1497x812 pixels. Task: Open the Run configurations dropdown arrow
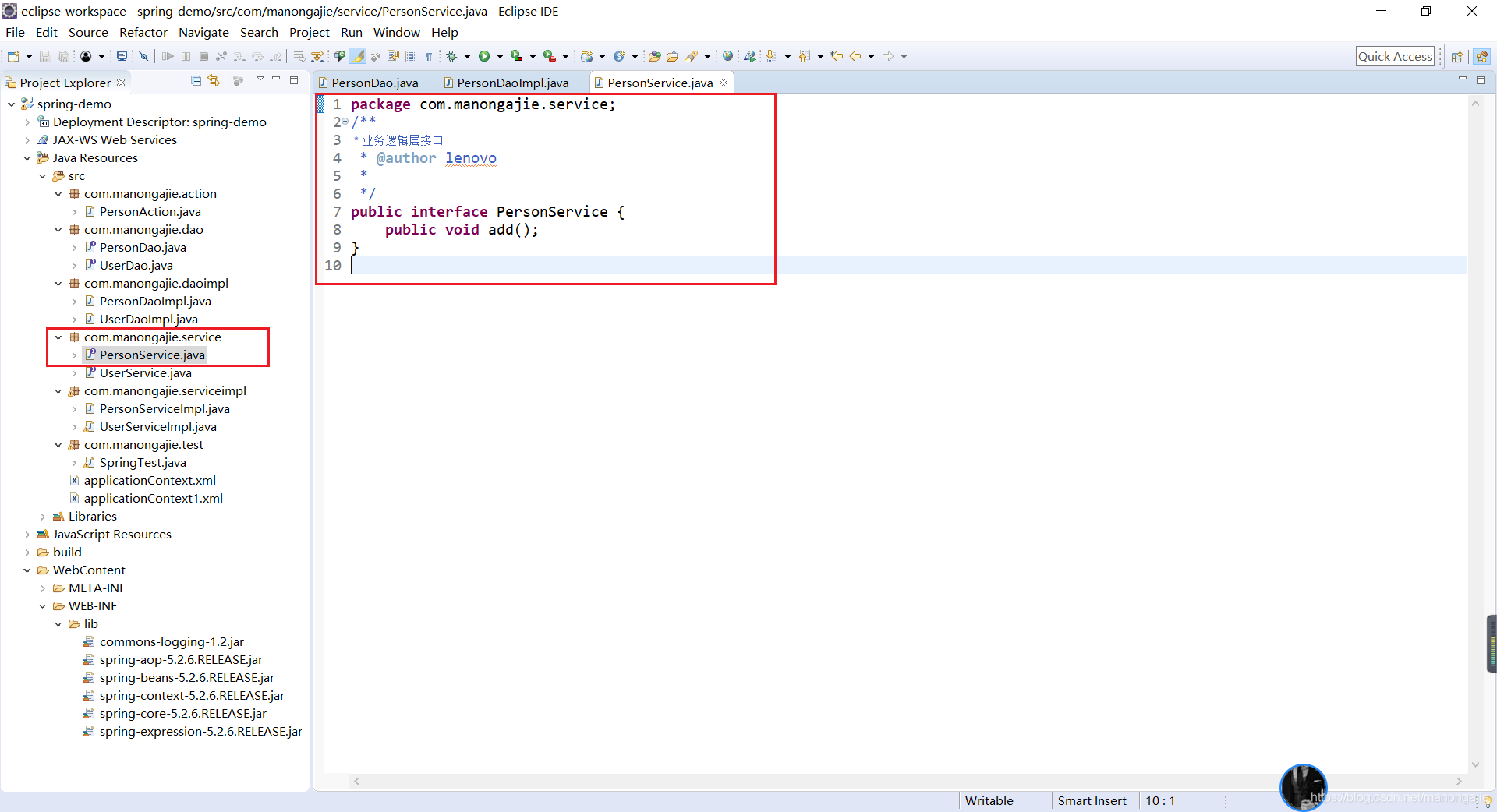coord(500,56)
